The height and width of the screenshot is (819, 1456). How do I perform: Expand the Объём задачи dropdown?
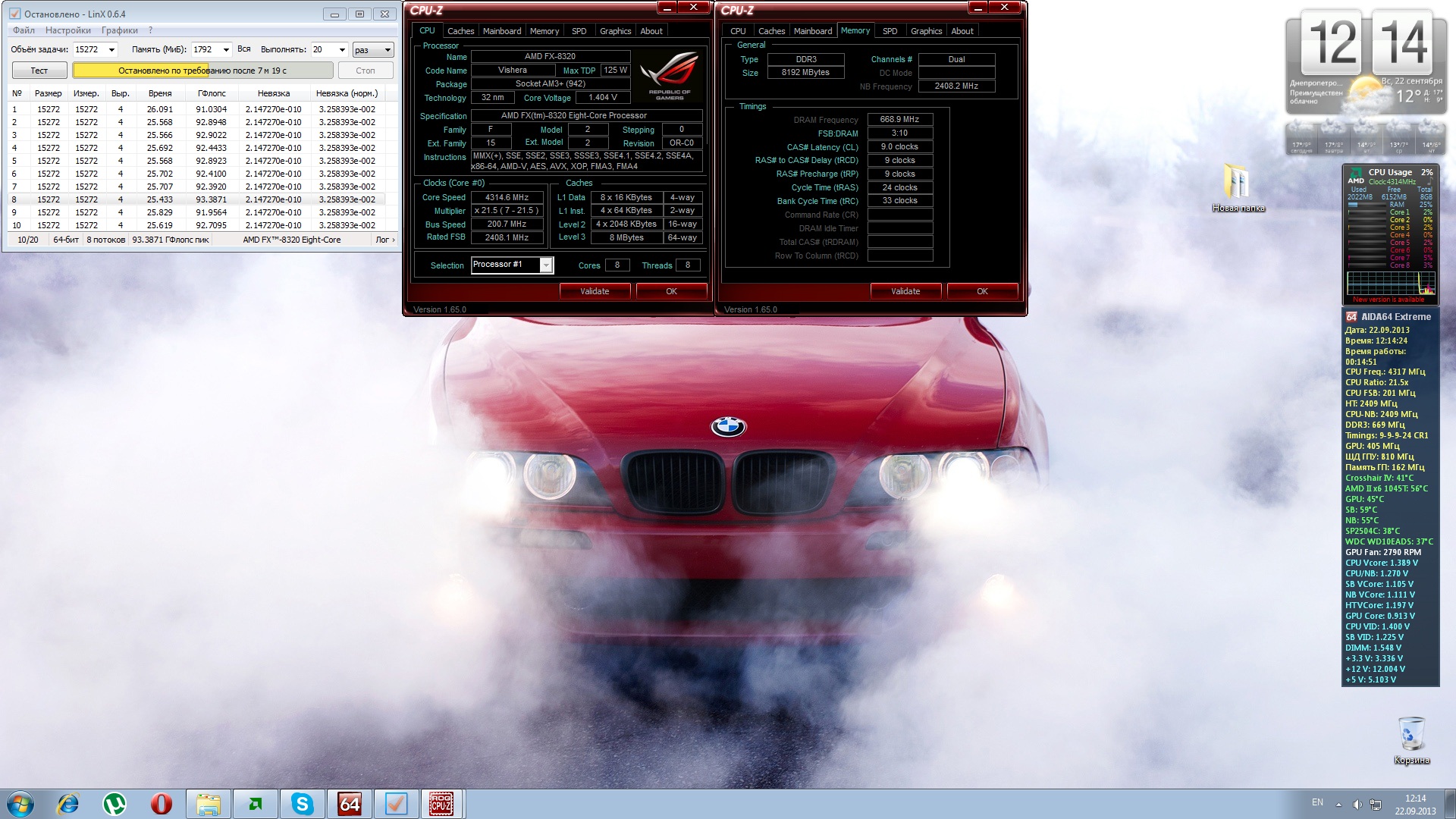(111, 50)
